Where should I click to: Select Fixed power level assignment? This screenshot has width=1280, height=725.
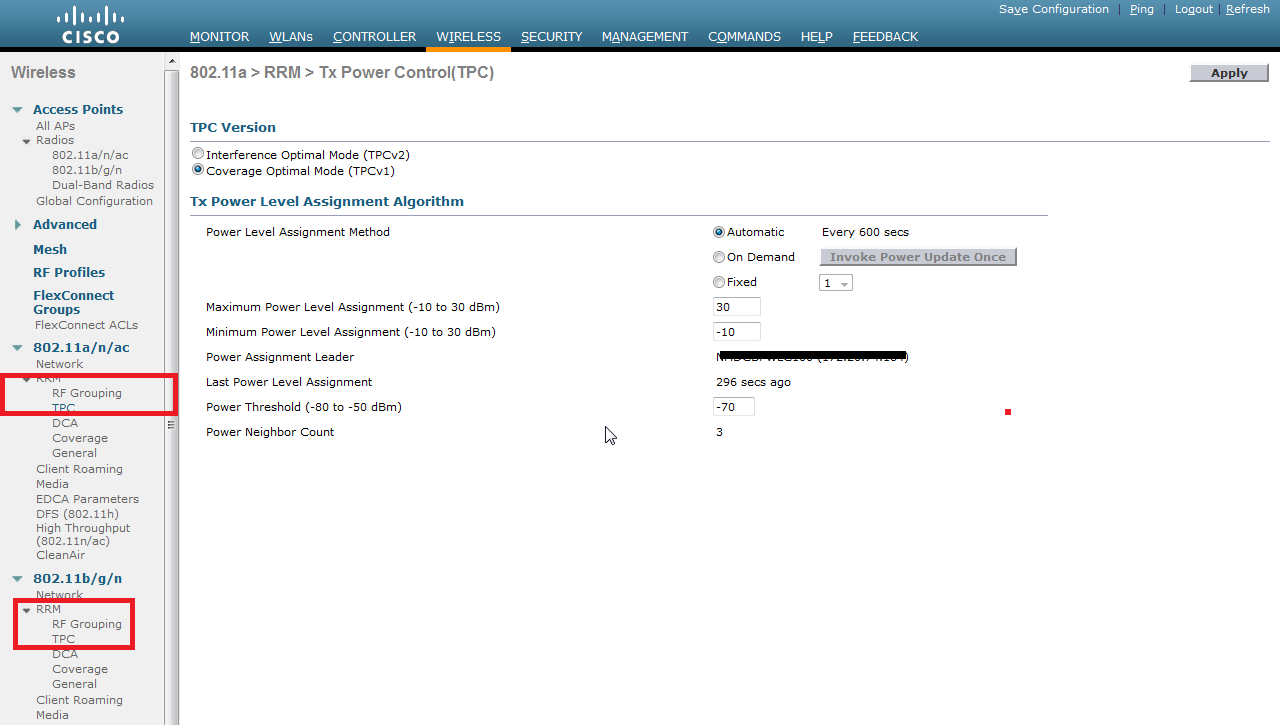point(719,282)
